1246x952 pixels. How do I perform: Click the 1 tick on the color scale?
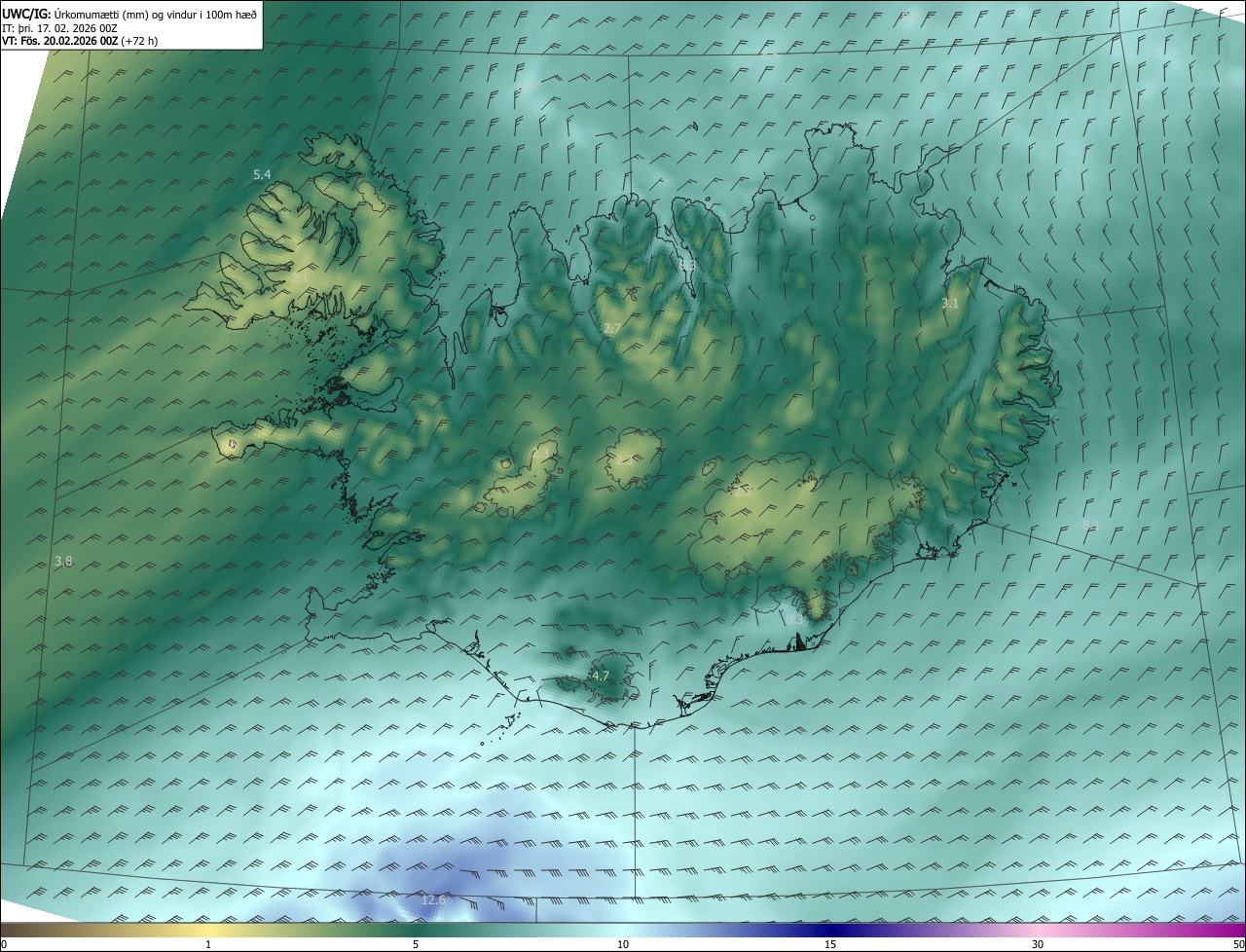tap(208, 944)
